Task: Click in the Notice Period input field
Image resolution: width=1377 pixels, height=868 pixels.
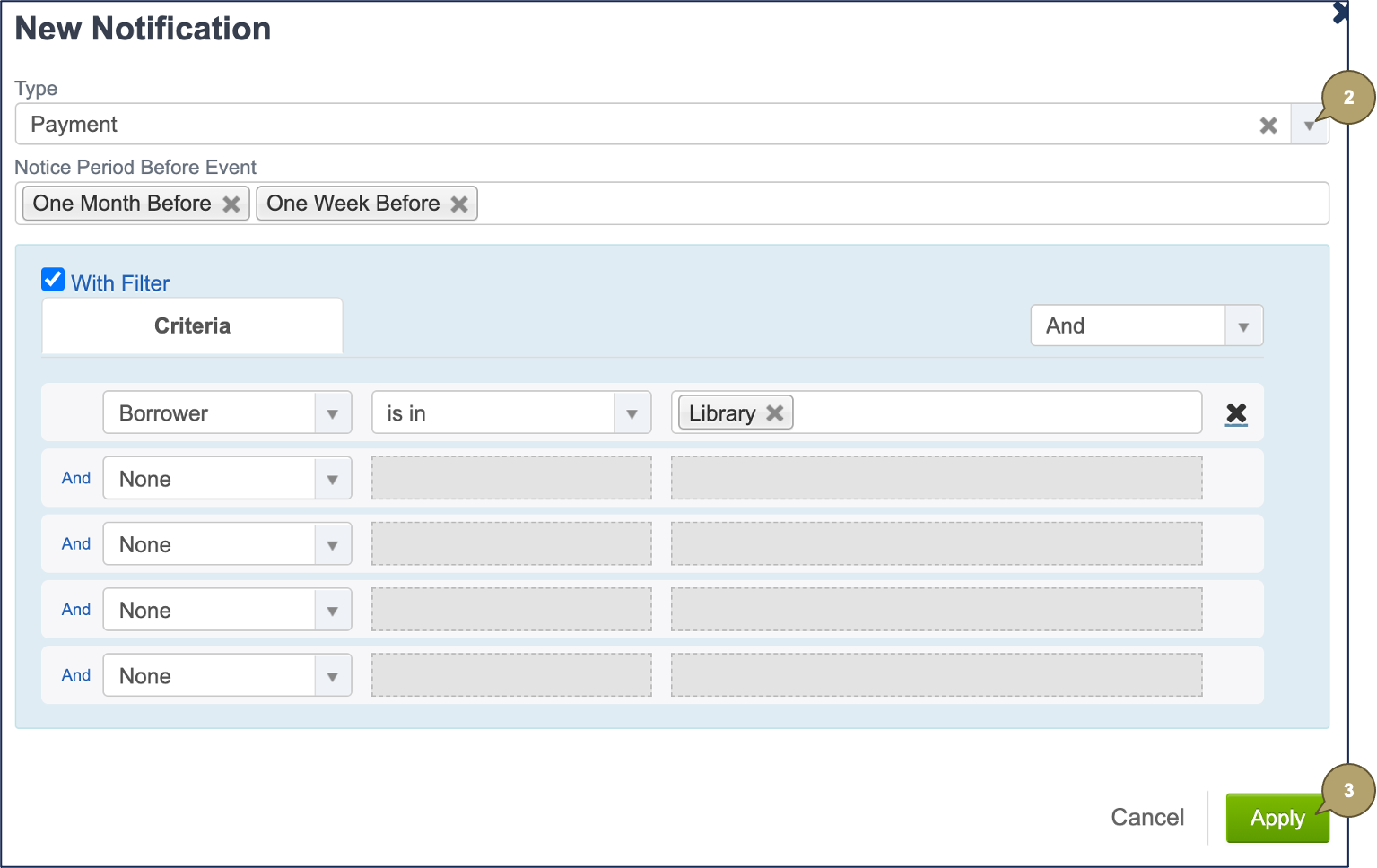Action: point(897,204)
